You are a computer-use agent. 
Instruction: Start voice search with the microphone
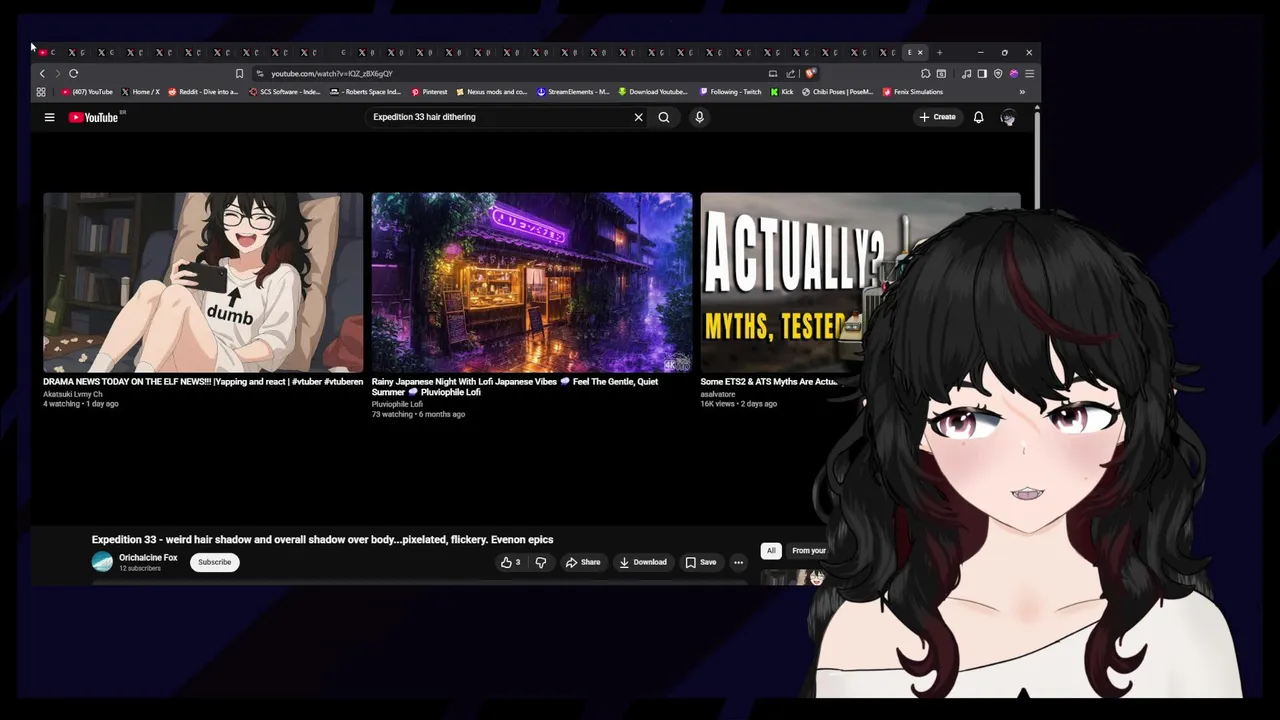click(699, 117)
